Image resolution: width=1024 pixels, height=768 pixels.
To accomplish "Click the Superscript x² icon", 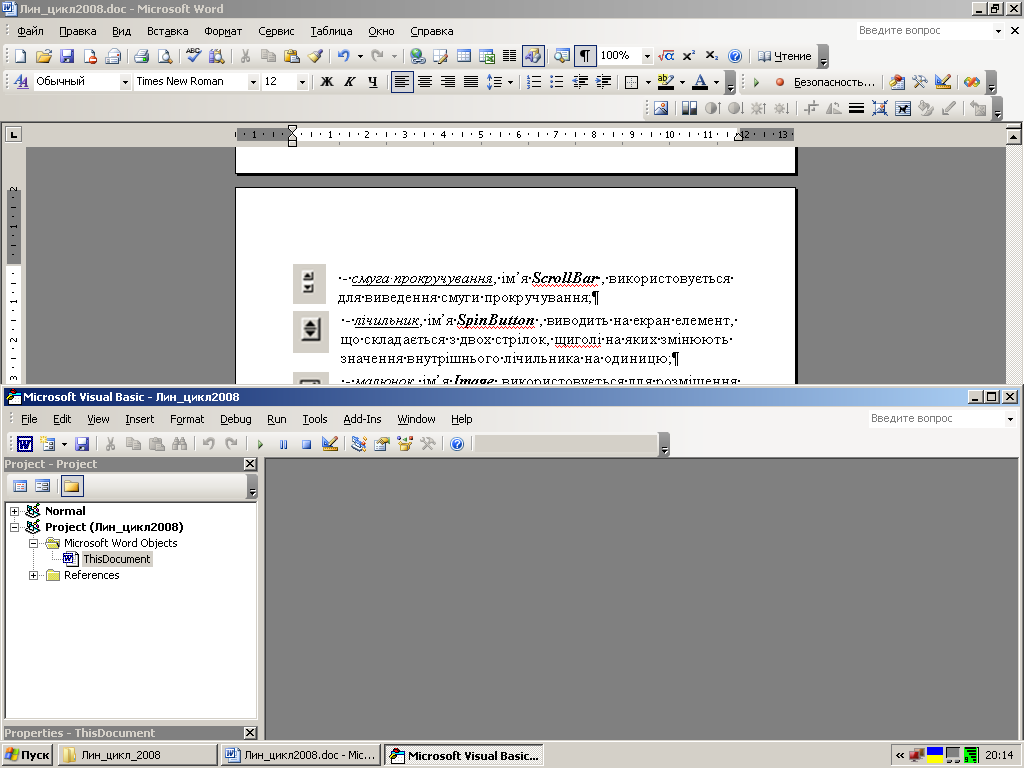I will 688,56.
